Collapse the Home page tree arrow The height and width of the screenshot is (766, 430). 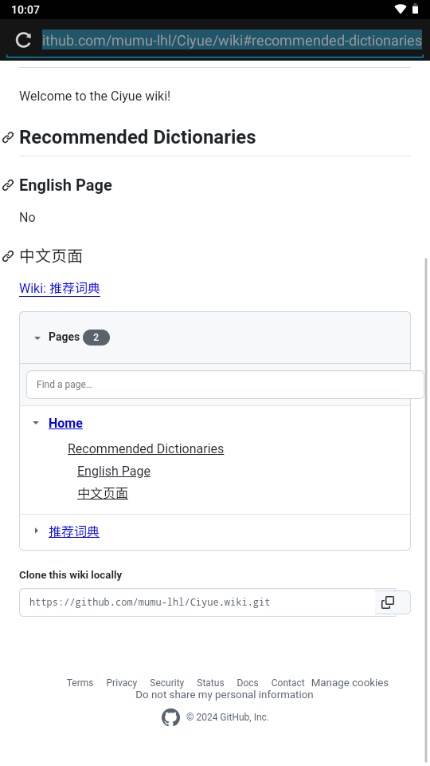click(x=36, y=423)
